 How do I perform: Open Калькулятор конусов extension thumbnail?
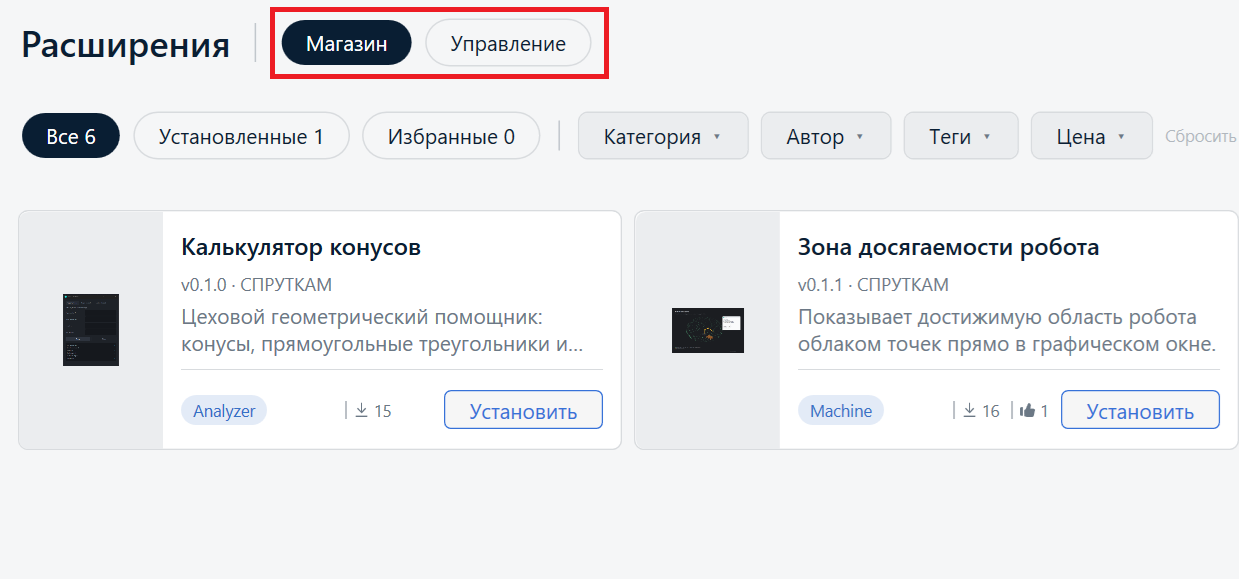coord(91,330)
